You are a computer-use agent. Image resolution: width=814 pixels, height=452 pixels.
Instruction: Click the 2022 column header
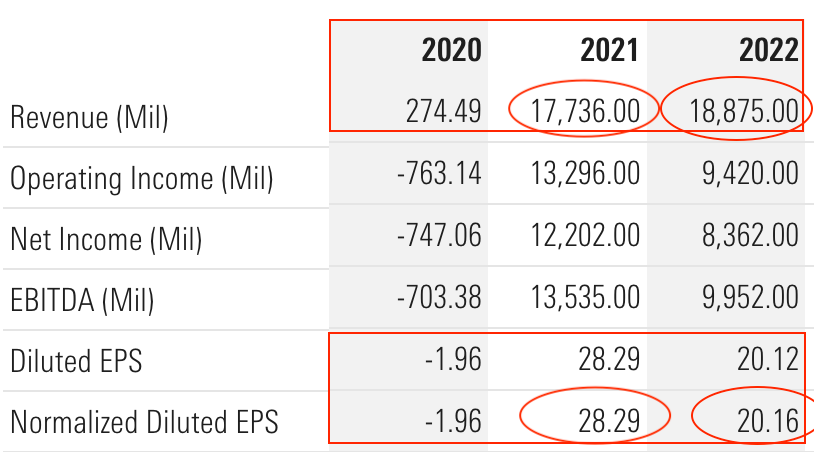[769, 50]
